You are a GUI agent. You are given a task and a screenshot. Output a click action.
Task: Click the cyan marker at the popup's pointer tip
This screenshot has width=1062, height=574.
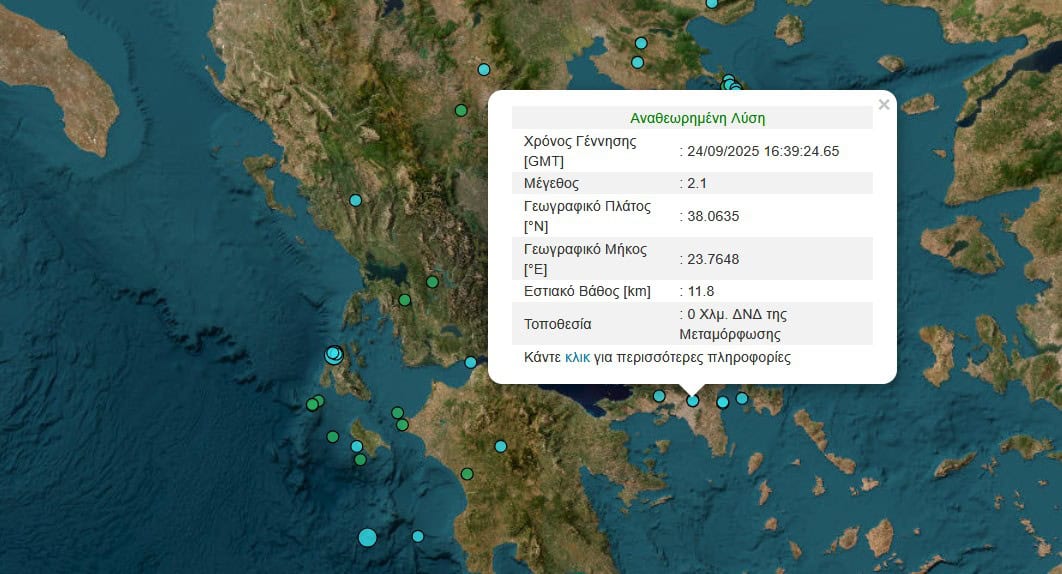pos(693,400)
